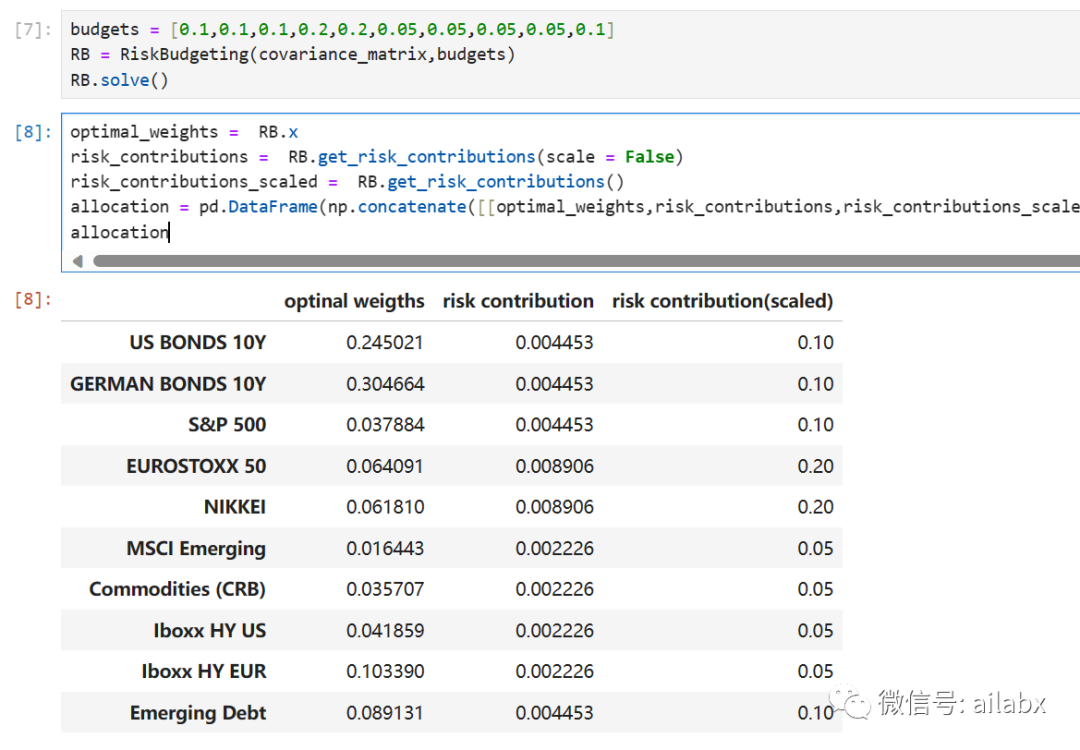Image resolution: width=1080 pixels, height=750 pixels.
Task: Click the Iboxx HY EUR row label
Action: click(204, 671)
